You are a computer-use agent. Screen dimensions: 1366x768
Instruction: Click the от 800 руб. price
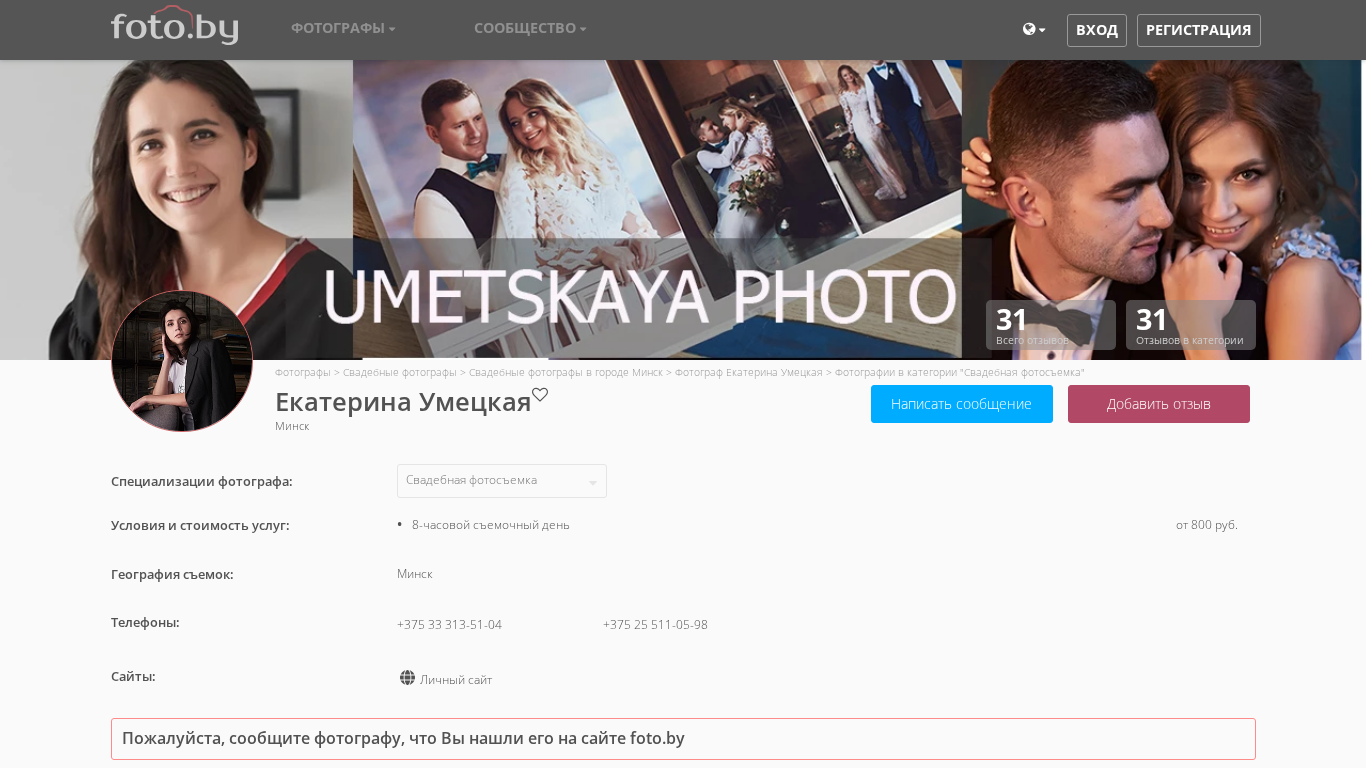(1207, 525)
